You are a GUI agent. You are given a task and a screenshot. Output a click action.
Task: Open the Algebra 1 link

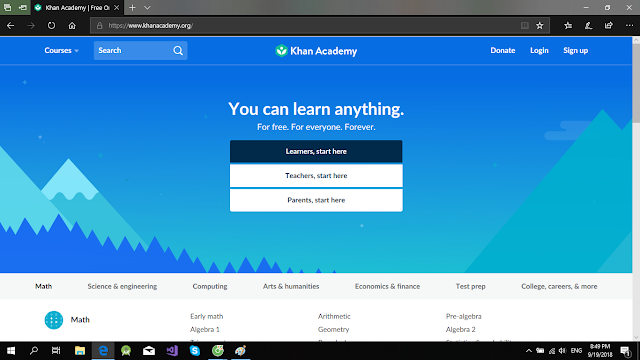[205, 329]
